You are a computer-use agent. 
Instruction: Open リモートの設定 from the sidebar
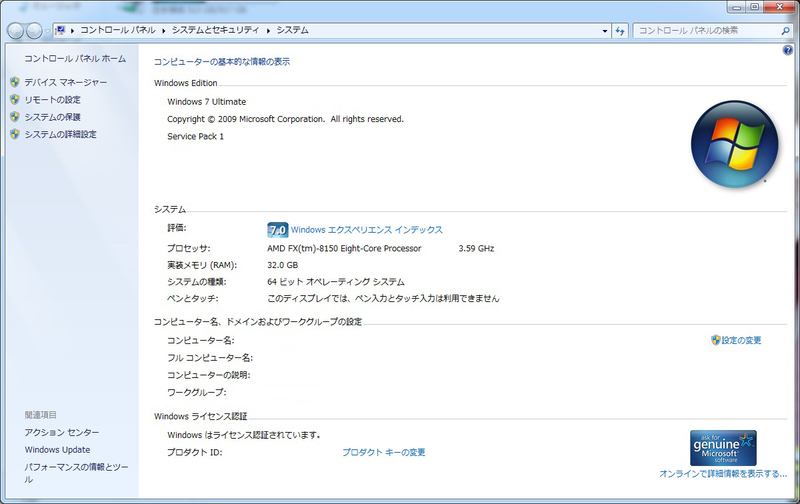click(x=53, y=99)
